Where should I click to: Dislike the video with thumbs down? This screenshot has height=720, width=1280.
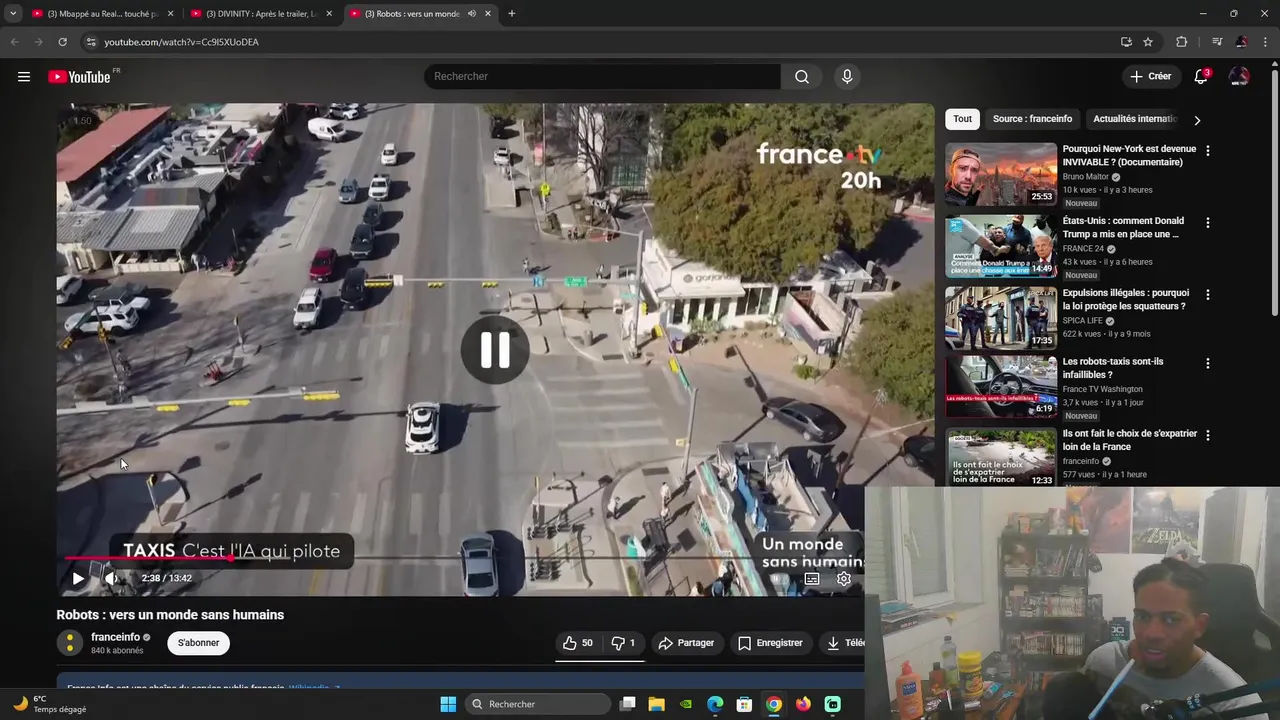coord(623,643)
